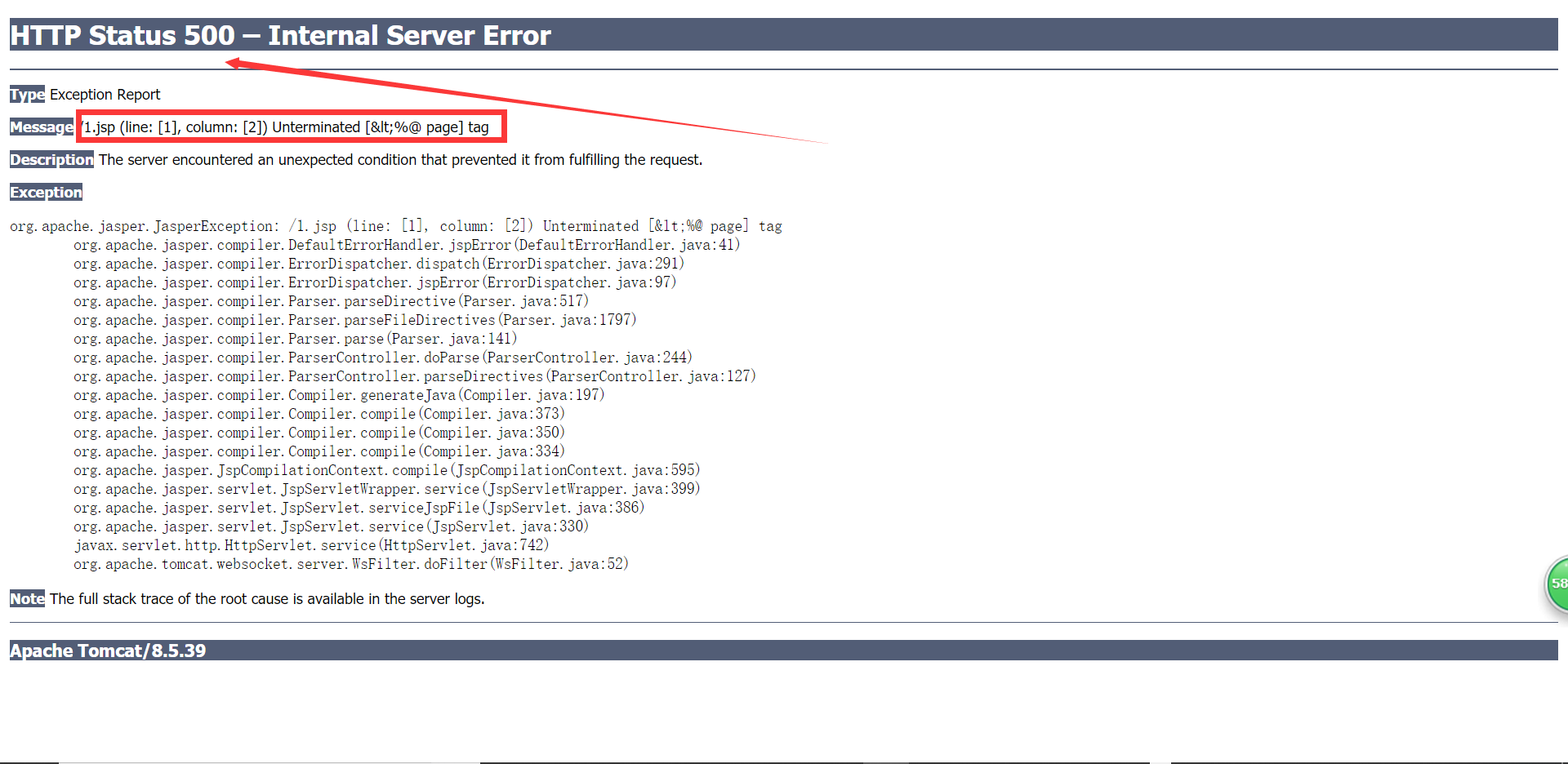
Task: Select the Type label
Action: (x=26, y=94)
